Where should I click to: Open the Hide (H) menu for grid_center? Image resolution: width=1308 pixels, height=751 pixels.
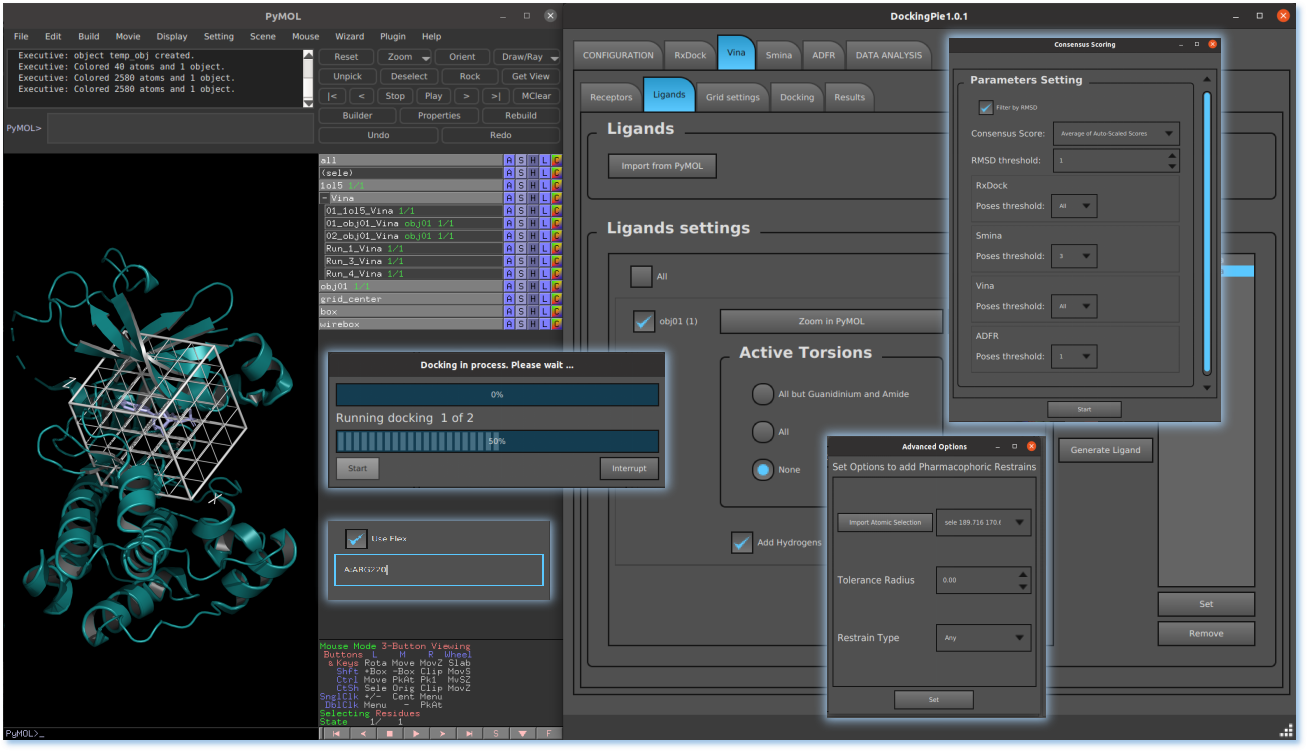tap(533, 299)
